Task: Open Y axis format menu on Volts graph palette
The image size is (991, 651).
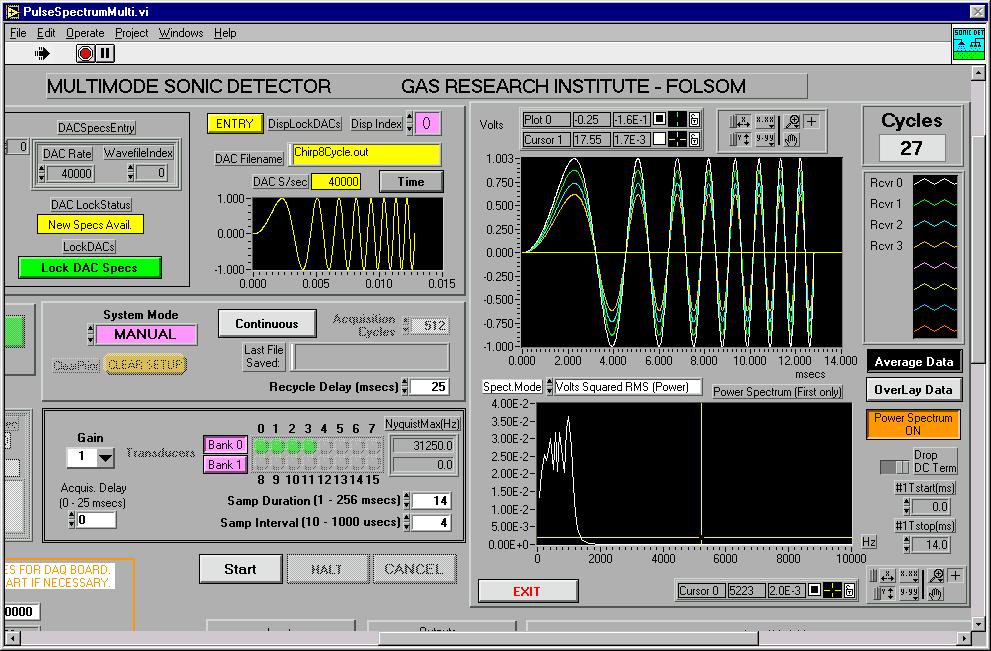Action: (765, 139)
